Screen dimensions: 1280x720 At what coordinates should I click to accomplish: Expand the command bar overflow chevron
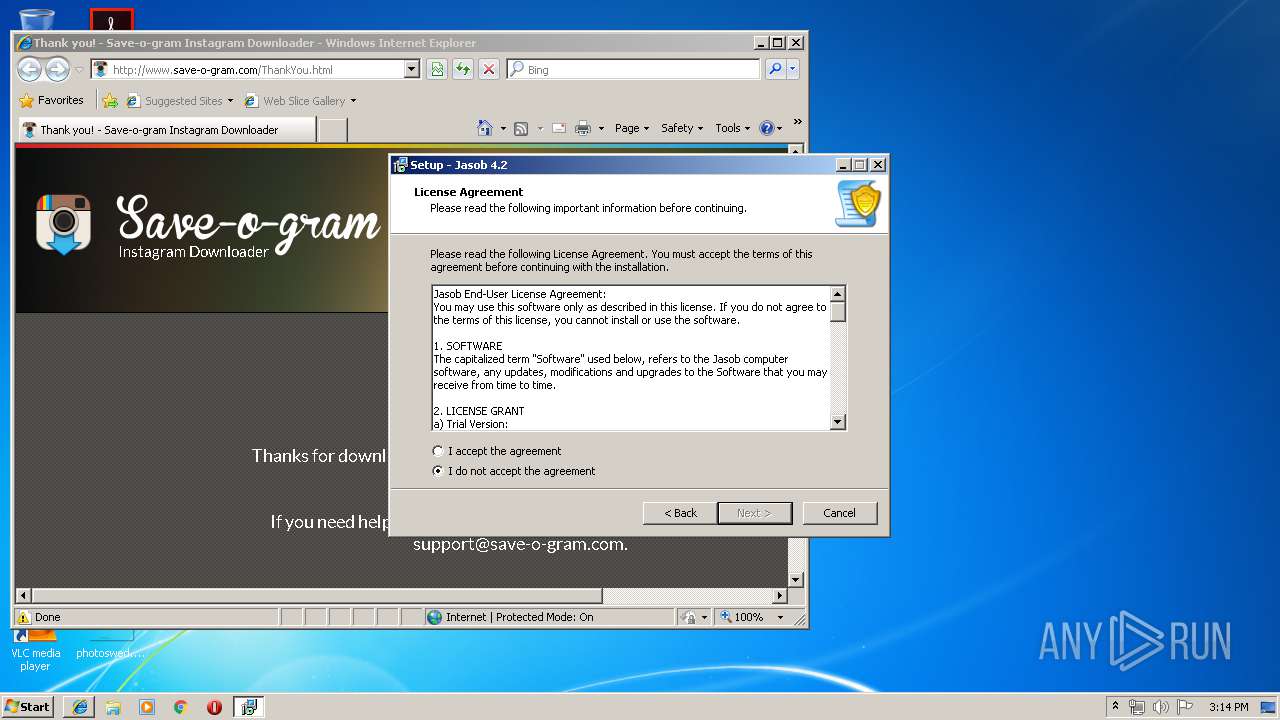797,122
